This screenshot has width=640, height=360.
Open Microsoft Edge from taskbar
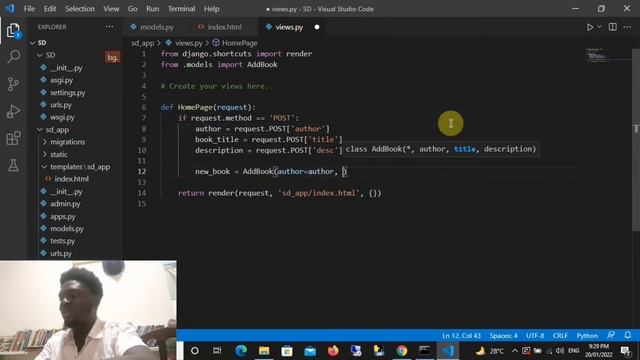point(241,350)
